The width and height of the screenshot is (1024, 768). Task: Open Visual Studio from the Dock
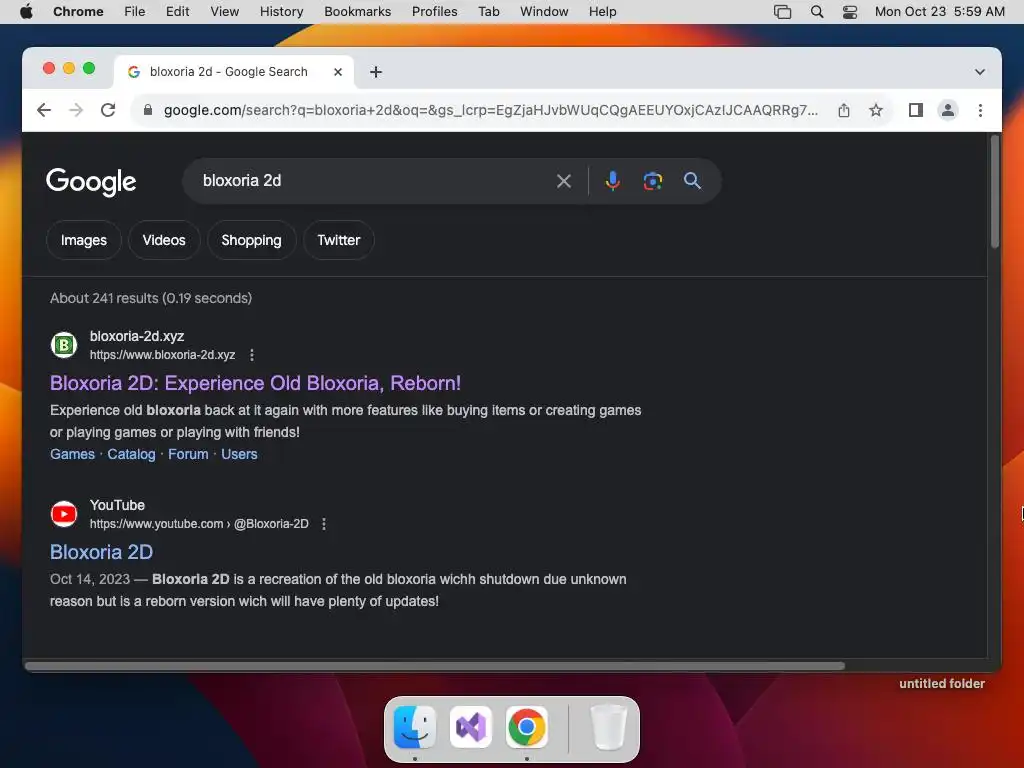[471, 727]
